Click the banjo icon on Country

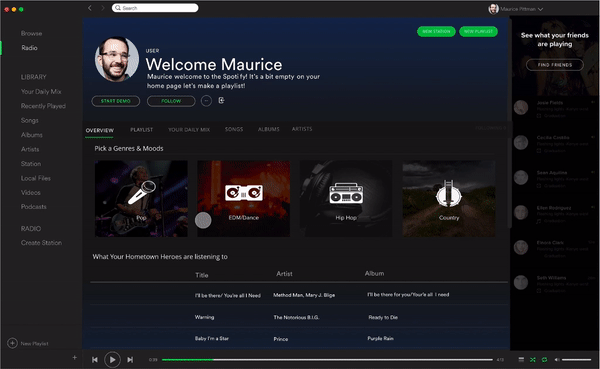(x=448, y=193)
